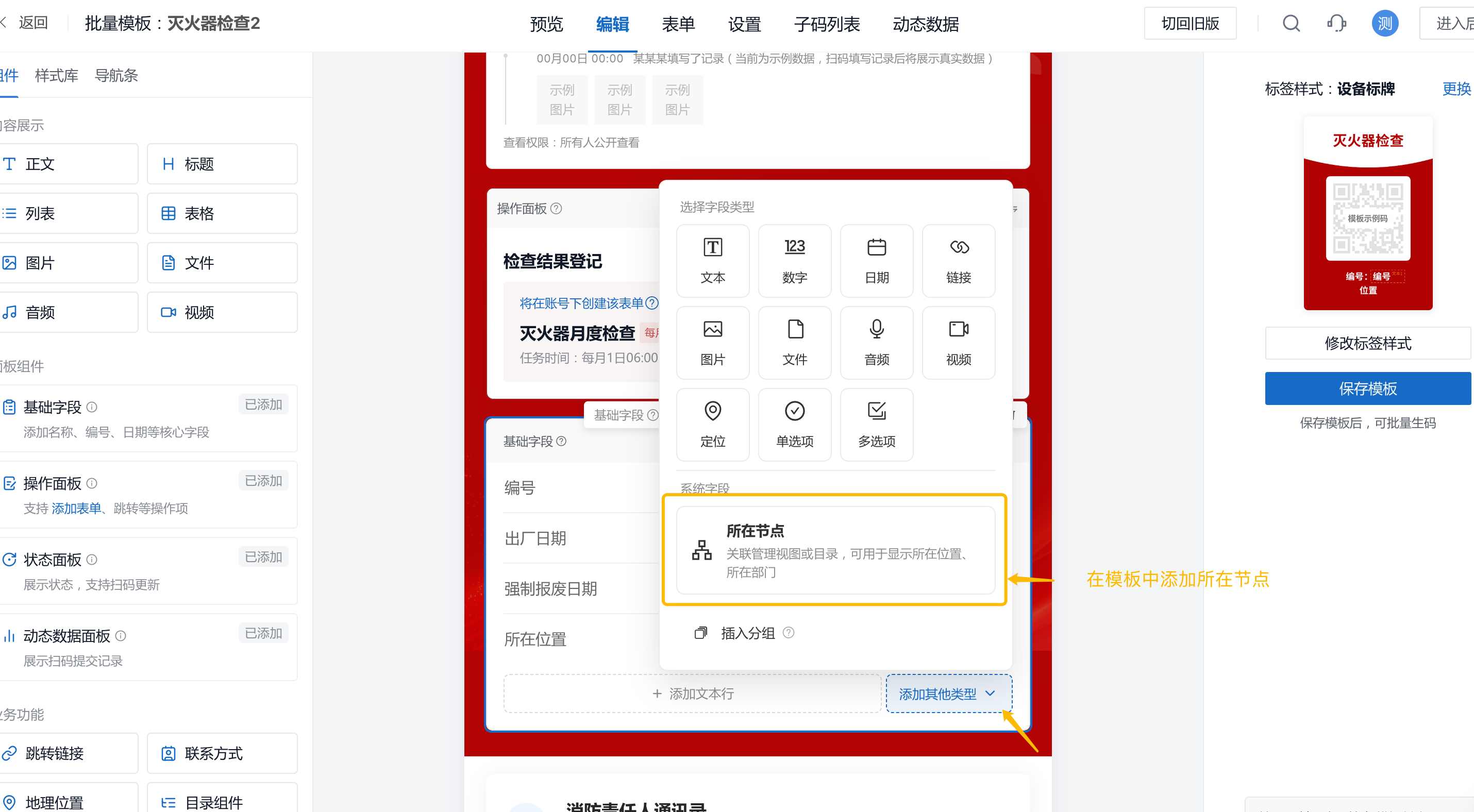The width and height of the screenshot is (1474, 812).
Task: Select the 所在位置 field row
Action: [581, 639]
